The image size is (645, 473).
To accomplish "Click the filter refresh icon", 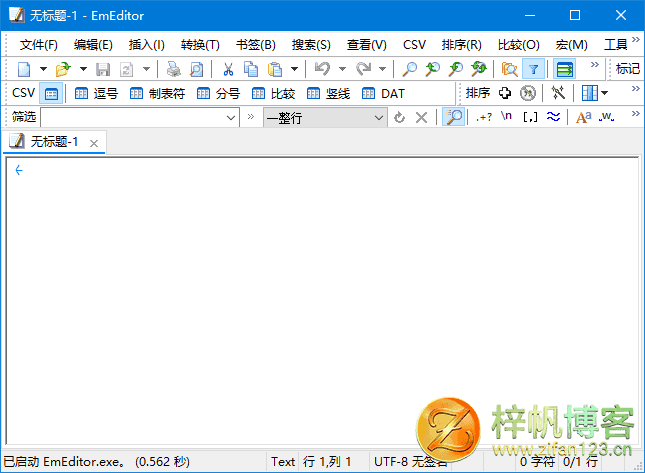I will tap(399, 118).
